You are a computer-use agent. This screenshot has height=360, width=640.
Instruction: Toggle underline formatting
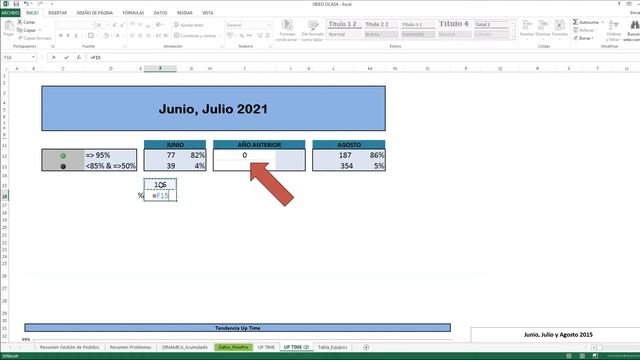click(x=76, y=36)
